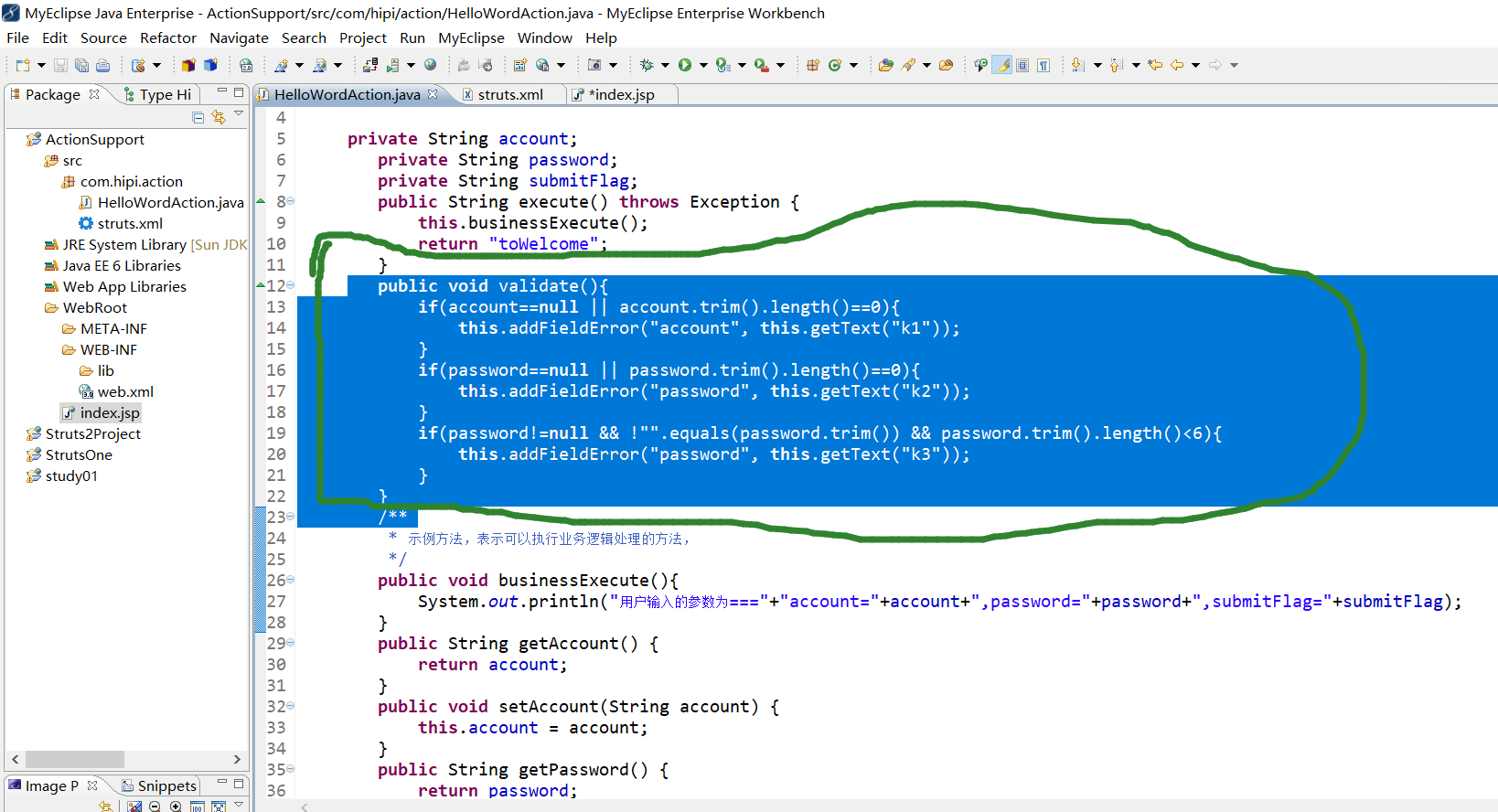Viewport: 1498px width, 812px height.
Task: Click the 100% actual size image icon
Action: click(x=197, y=807)
